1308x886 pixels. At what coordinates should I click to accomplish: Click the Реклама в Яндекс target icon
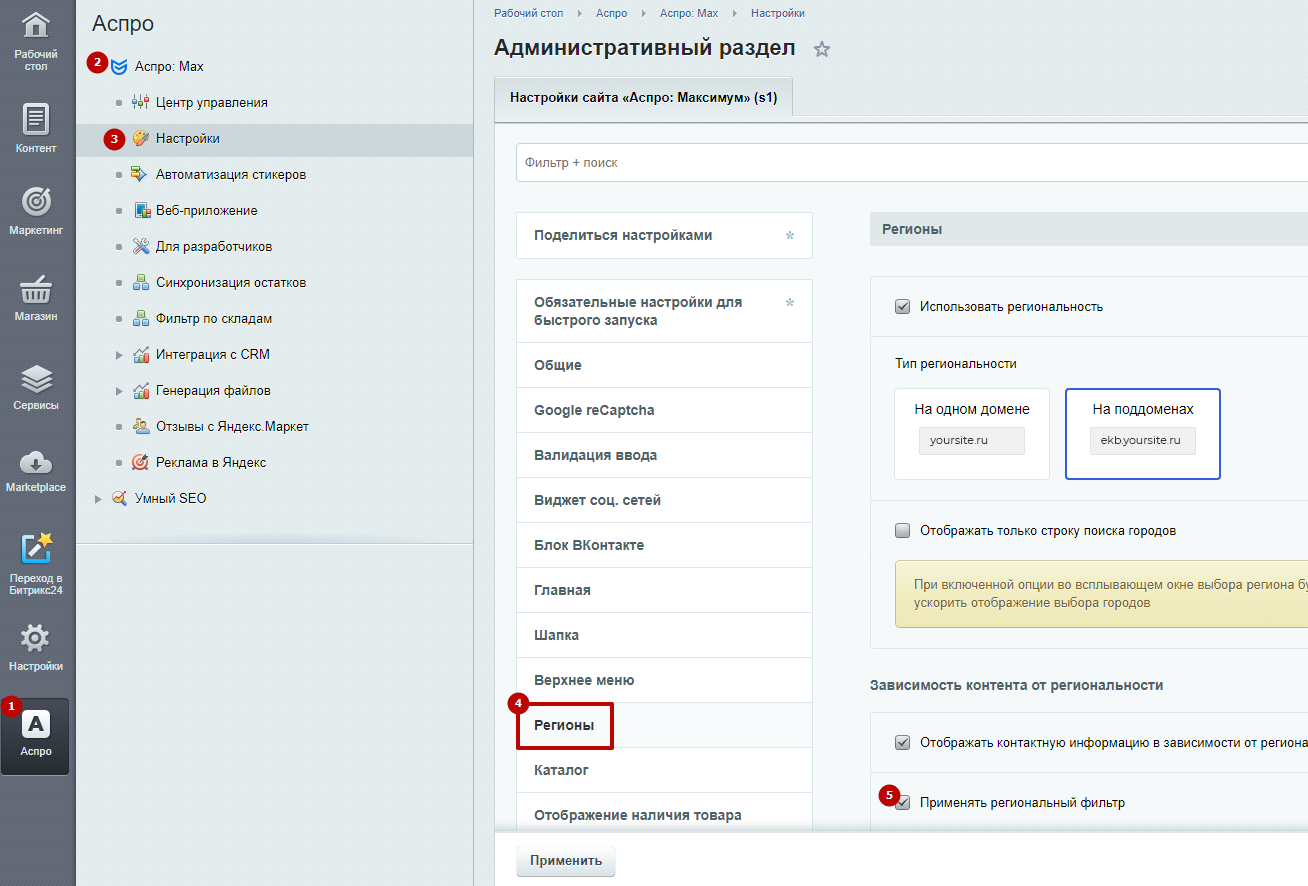[x=140, y=463]
